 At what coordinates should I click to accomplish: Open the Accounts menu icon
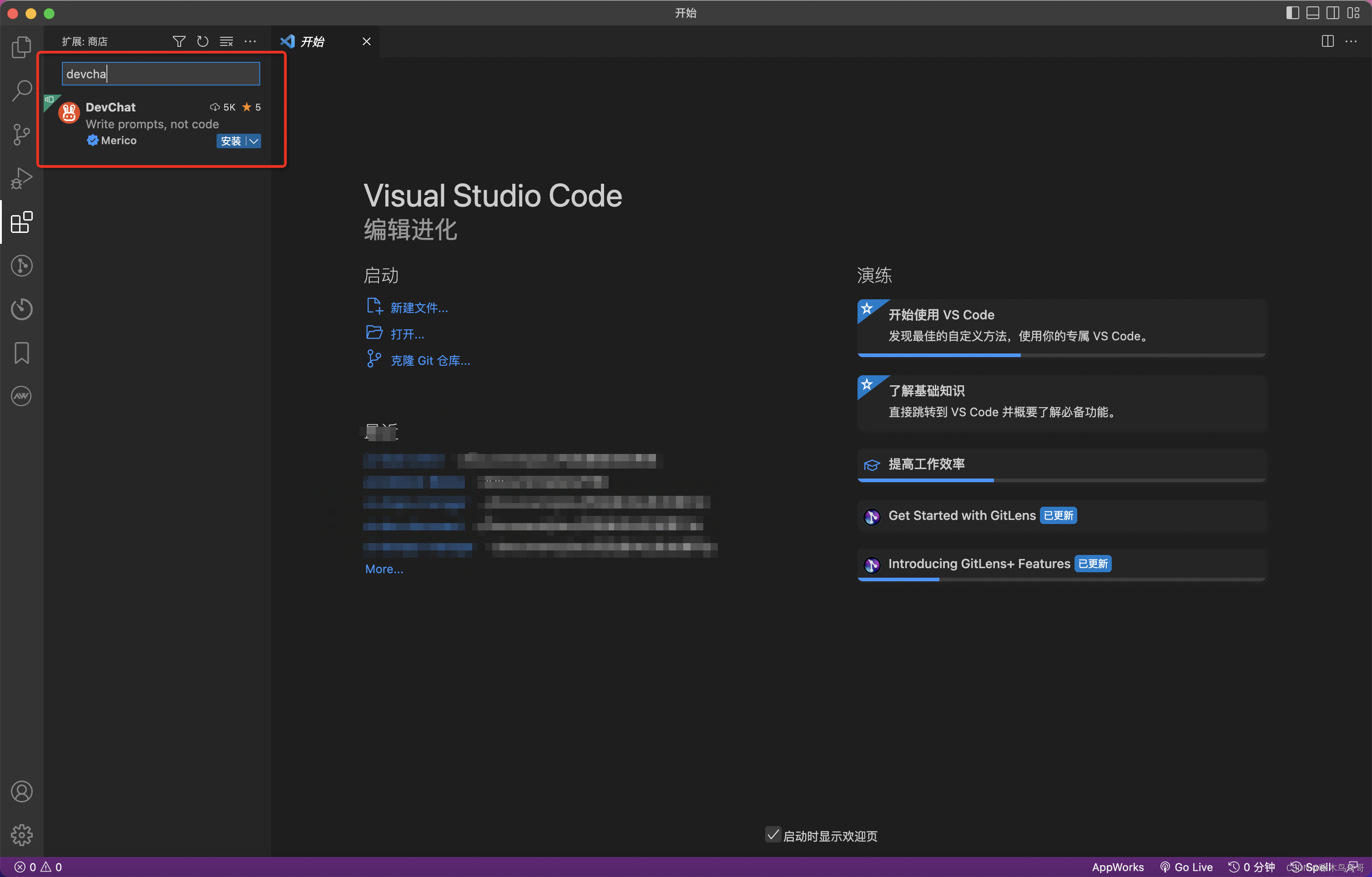[x=22, y=791]
